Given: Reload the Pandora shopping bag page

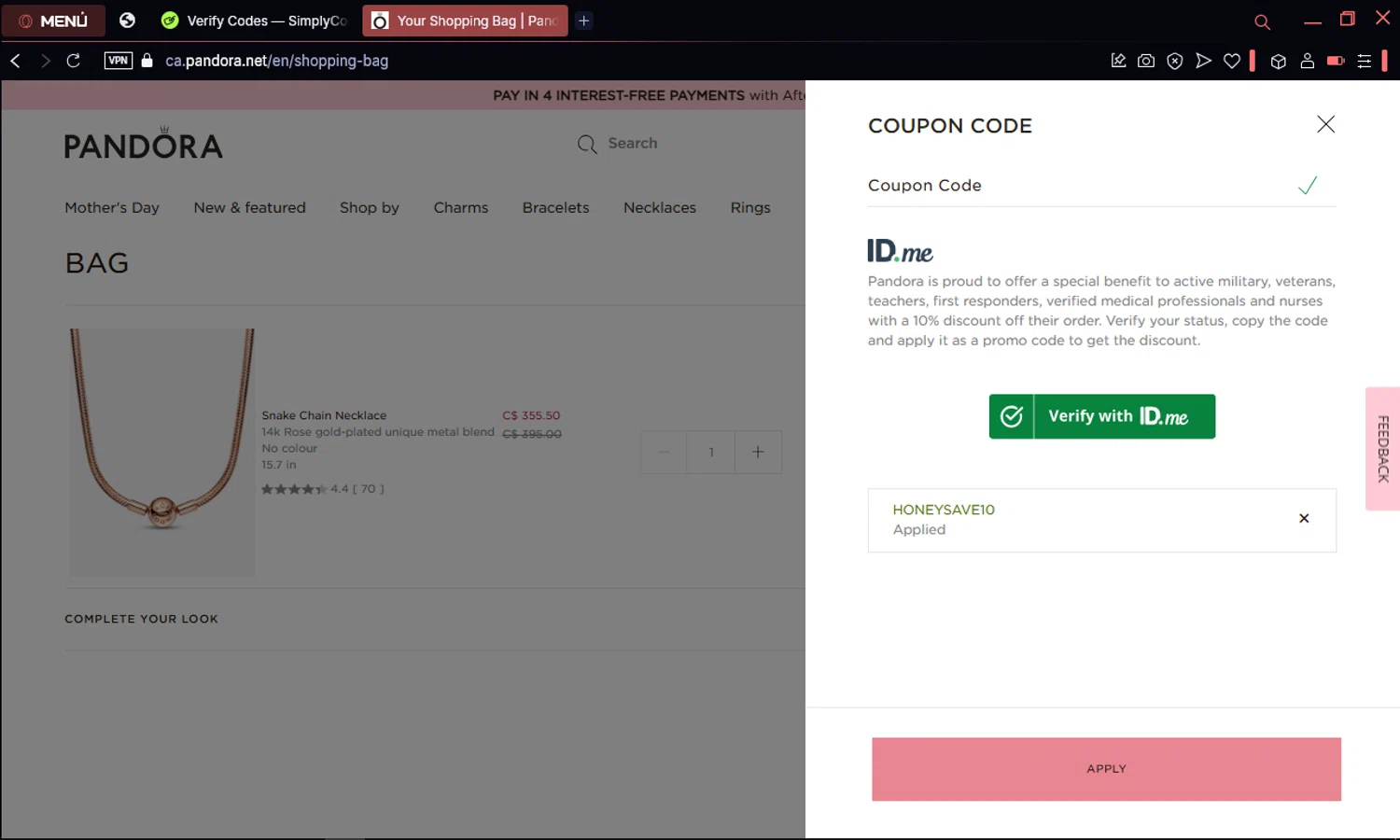Looking at the screenshot, I should [74, 61].
